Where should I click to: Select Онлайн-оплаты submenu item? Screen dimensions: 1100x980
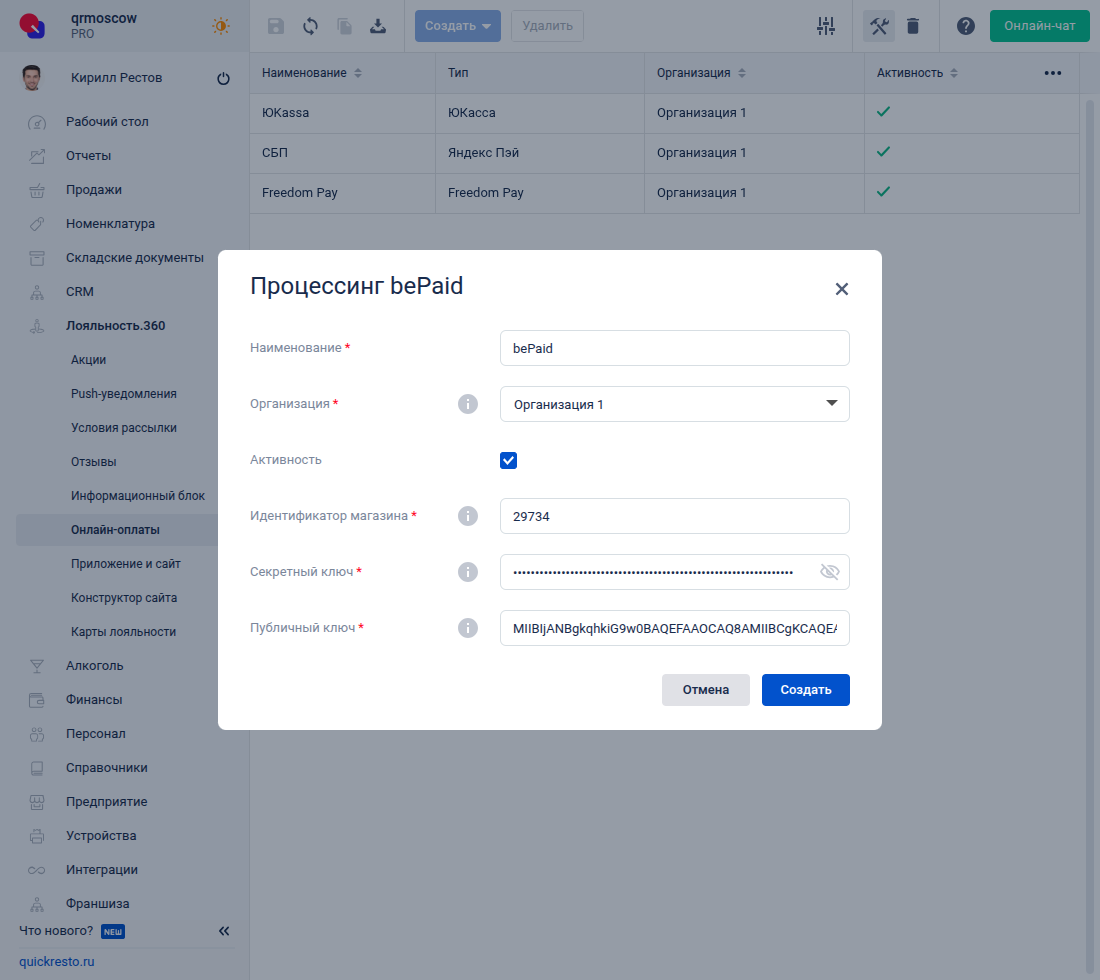point(115,530)
